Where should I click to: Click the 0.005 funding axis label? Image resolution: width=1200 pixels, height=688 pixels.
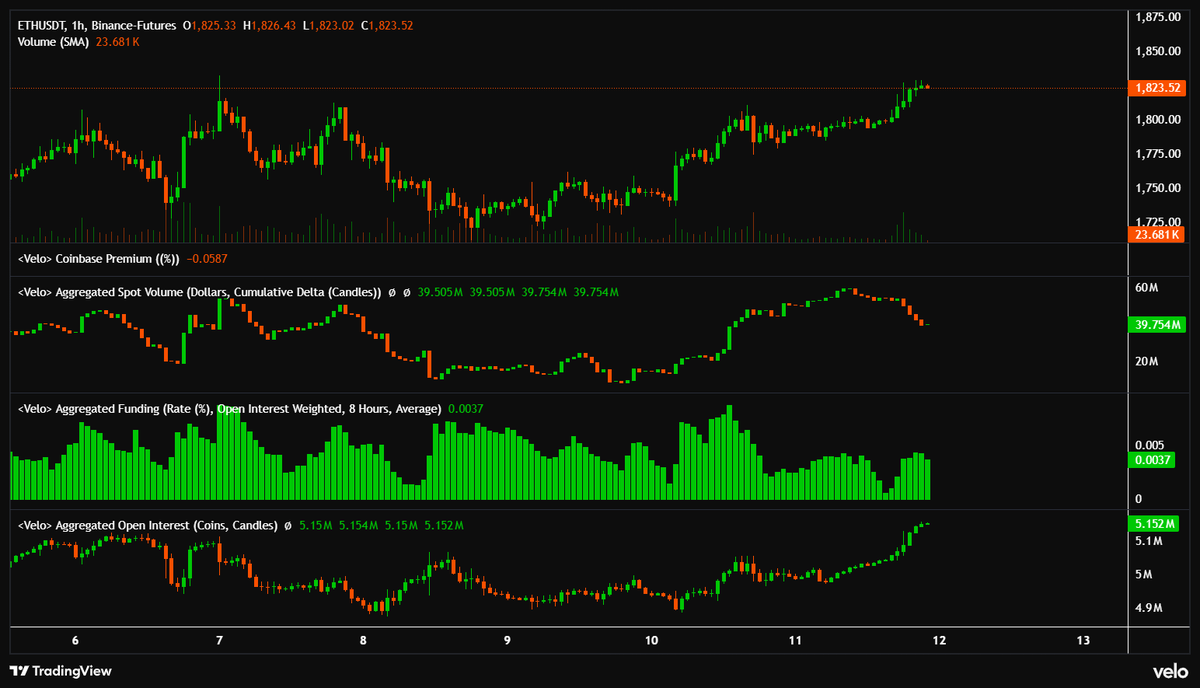click(x=1150, y=445)
